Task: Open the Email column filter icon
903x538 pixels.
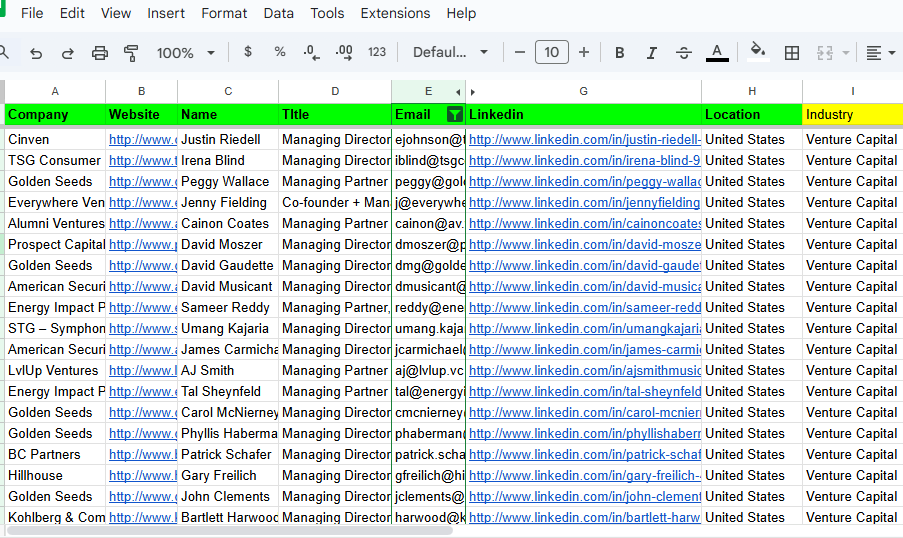Action: coord(454,115)
